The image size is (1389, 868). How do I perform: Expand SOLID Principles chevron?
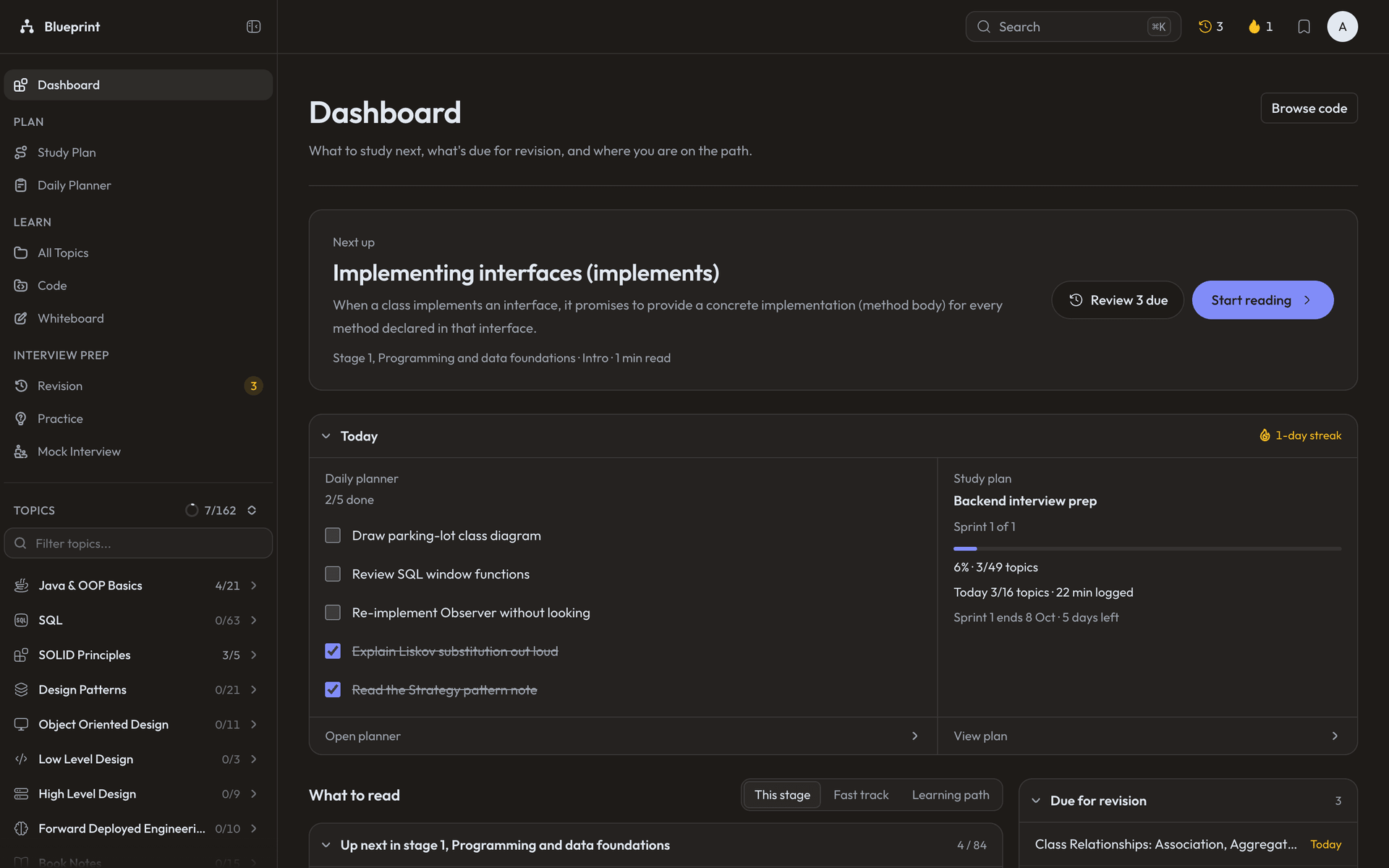coord(254,655)
